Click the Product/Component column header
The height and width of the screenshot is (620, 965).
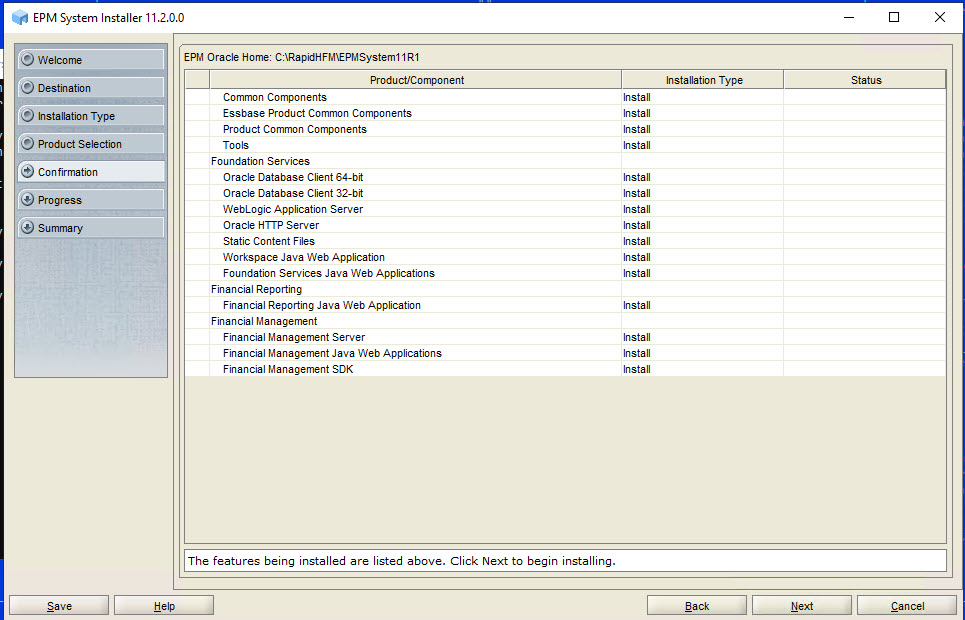pyautogui.click(x=416, y=80)
